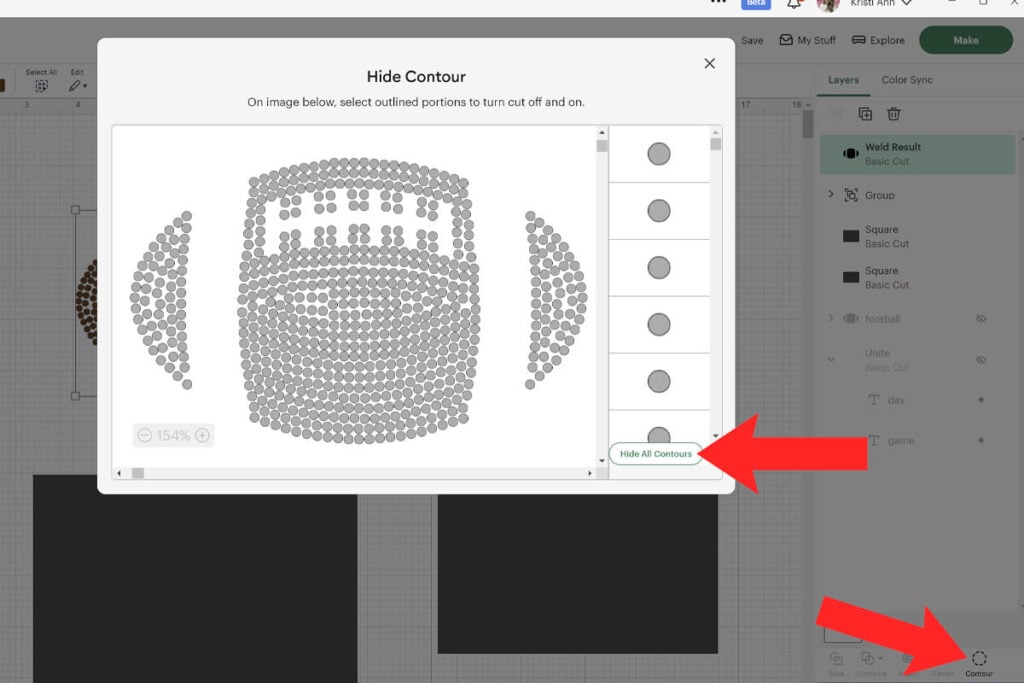Zoom out the contour preview
Image resolution: width=1024 pixels, height=683 pixels.
pyautogui.click(x=144, y=436)
